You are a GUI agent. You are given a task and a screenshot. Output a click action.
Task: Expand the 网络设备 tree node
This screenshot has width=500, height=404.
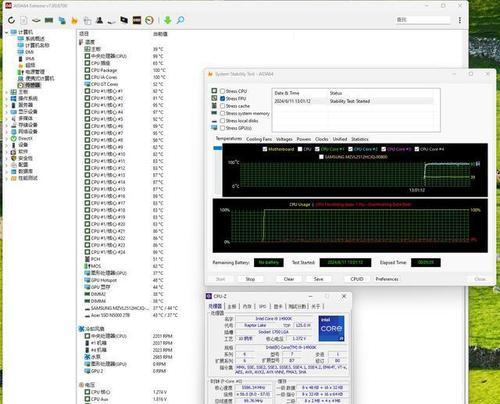[x=6, y=132]
